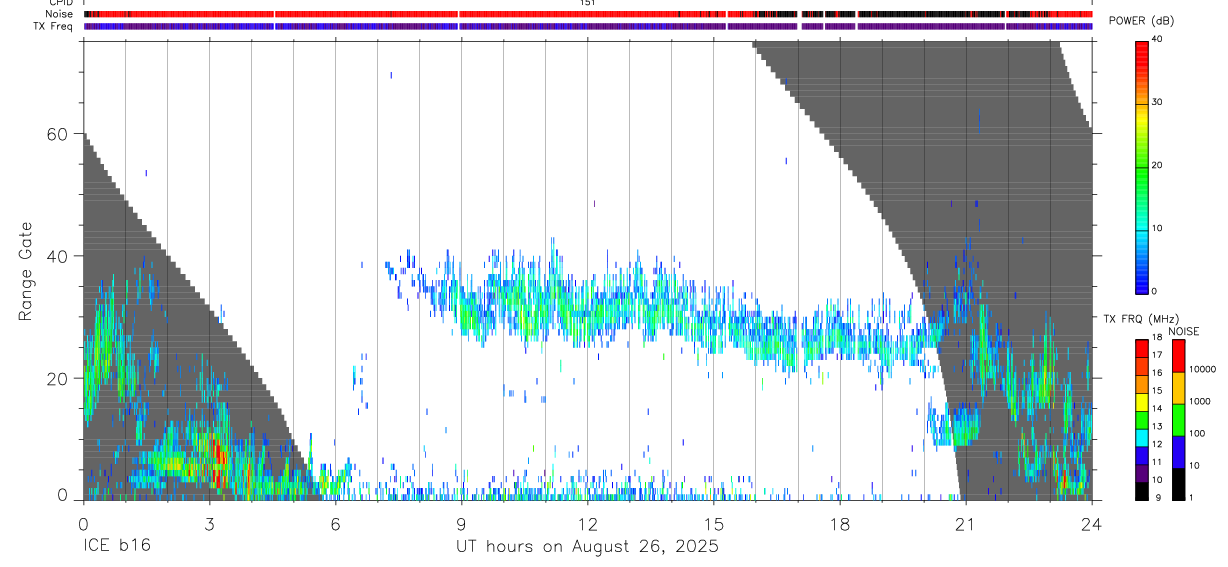Click the TX FRQ (MHz) legend title
Image resolution: width=1228 pixels, height=567 pixels.
coord(1139,318)
